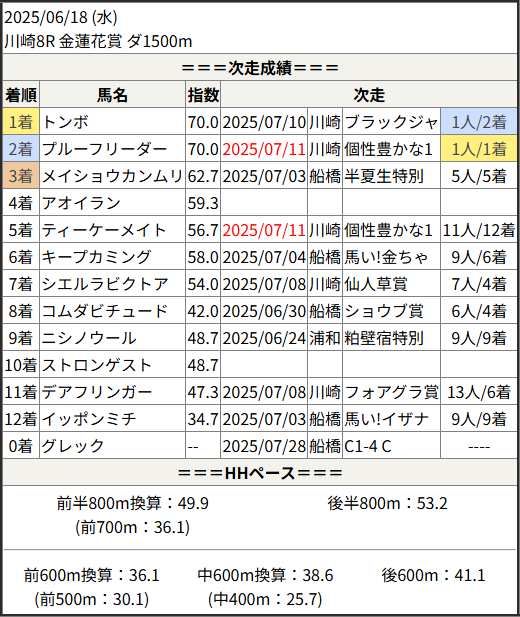Click the red 2025/07/11 date for プルーフリーダー

(264, 149)
